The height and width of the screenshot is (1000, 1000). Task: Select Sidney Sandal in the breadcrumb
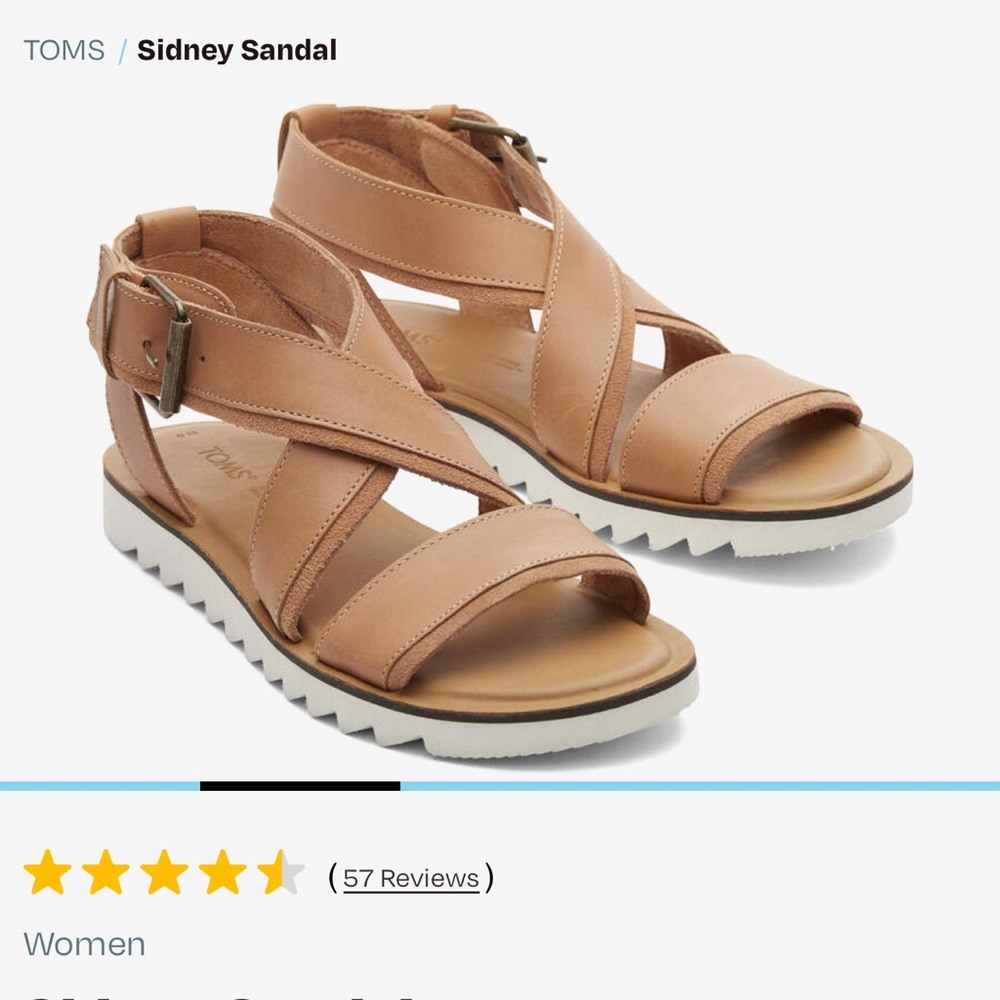[x=237, y=50]
